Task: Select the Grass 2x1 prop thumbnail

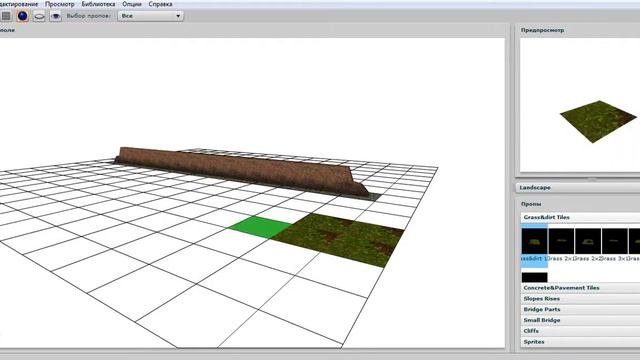Action: tap(561, 242)
